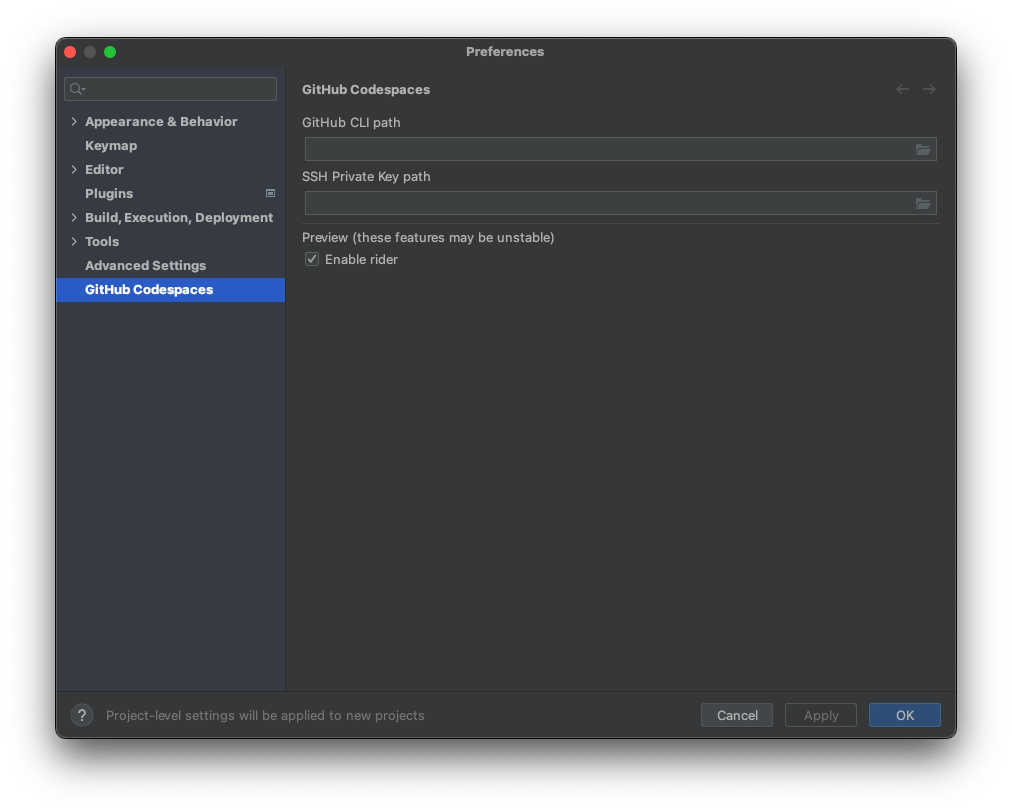Expand the Editor settings section
Screen dimensions: 1012x812
point(73,169)
